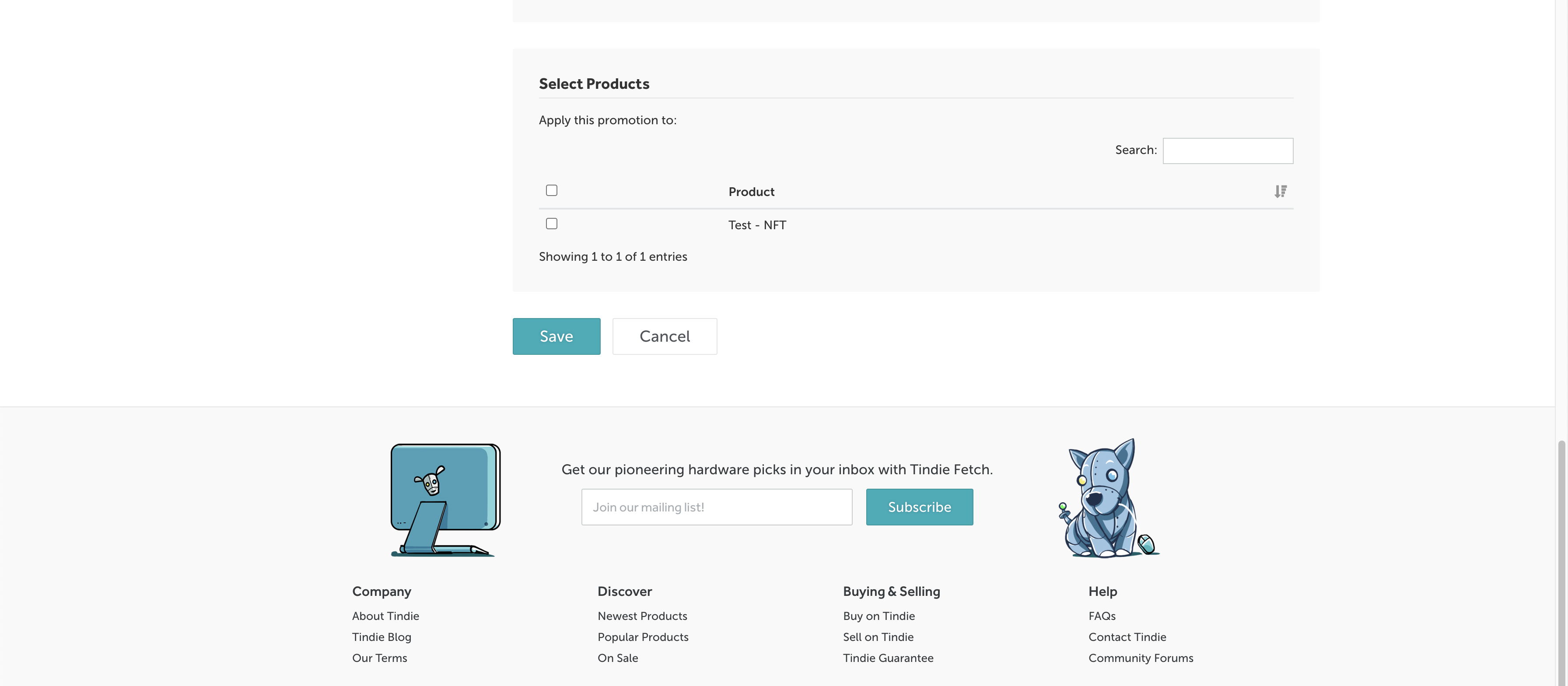This screenshot has height=686, width=1568.
Task: Focus the mailing list email field
Action: coord(717,507)
